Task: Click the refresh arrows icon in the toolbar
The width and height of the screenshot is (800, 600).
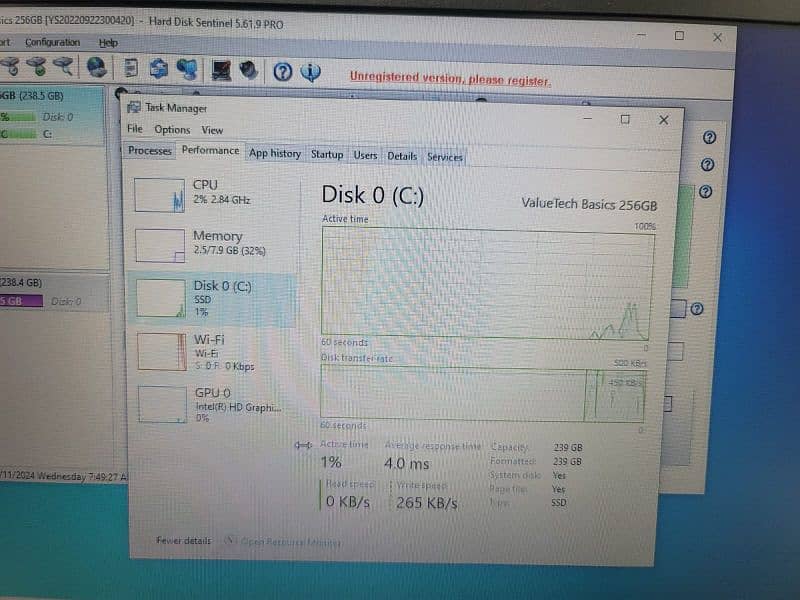Action: [158, 69]
